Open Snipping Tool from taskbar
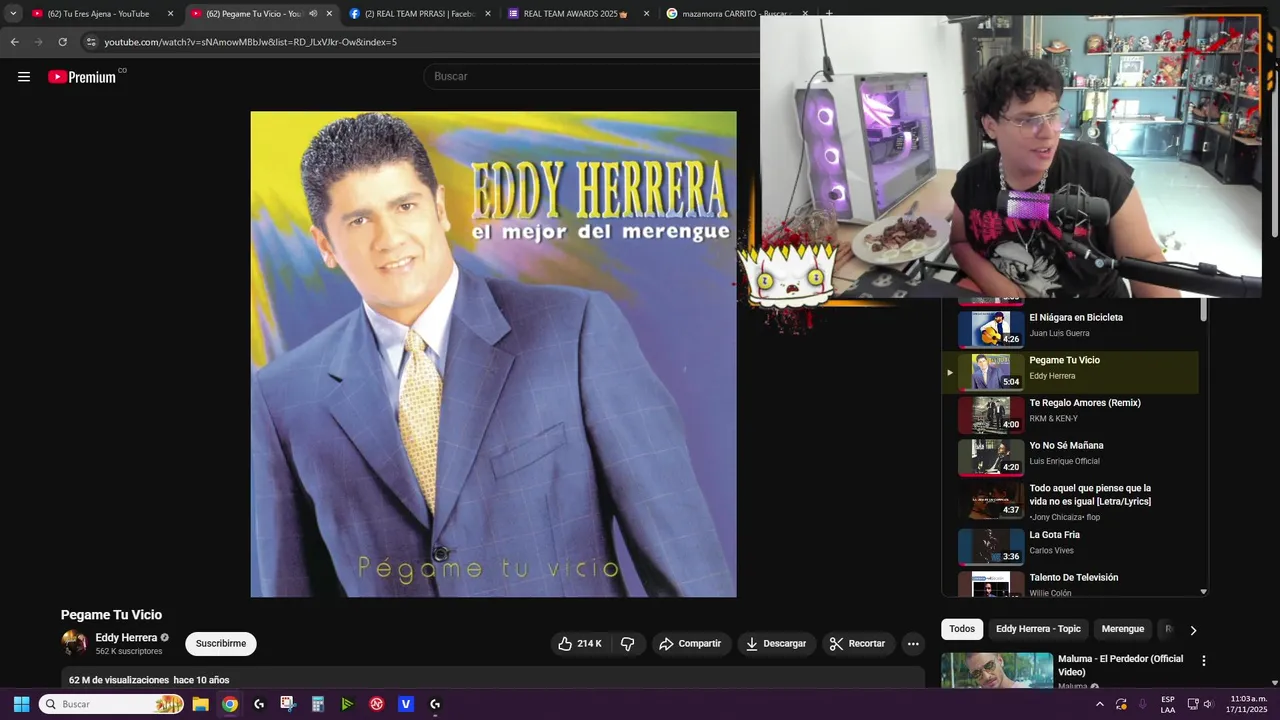1280x720 pixels. pyautogui.click(x=288, y=704)
